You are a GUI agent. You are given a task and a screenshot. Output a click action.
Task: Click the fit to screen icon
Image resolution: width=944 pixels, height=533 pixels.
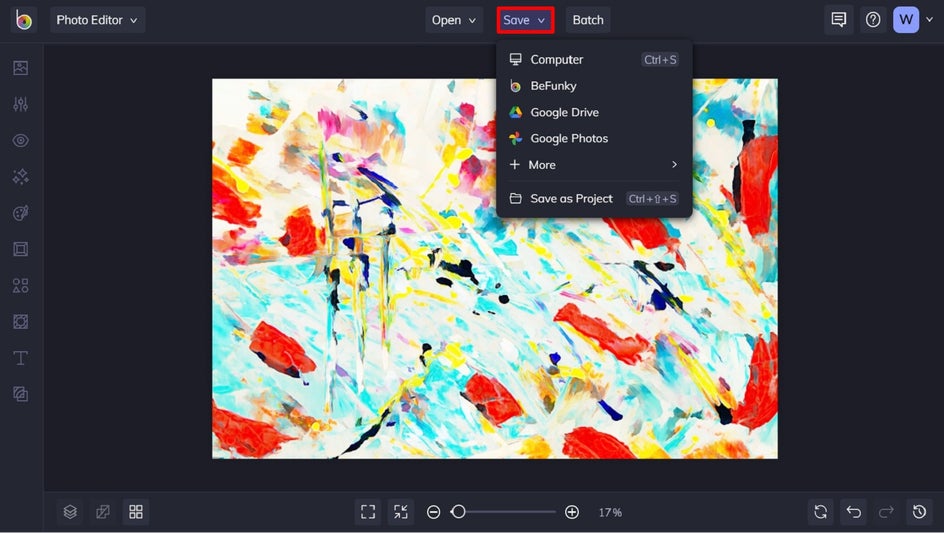pos(368,512)
